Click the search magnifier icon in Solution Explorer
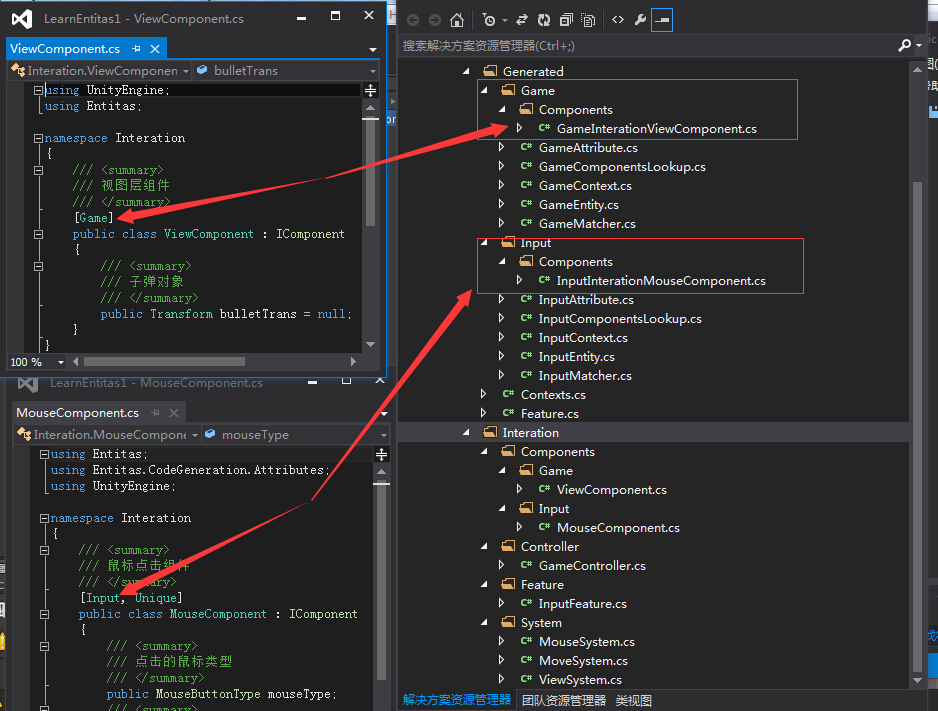This screenshot has height=711, width=938. [x=904, y=45]
